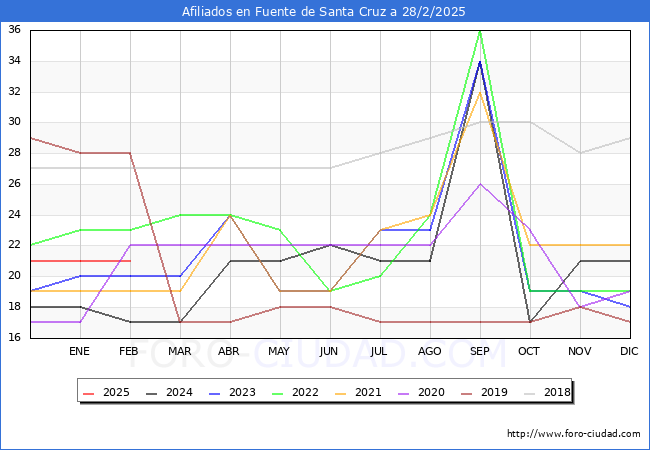Viewport: 650px width, 450px height.
Task: Click the y-axis value 16
Action: 15,337
